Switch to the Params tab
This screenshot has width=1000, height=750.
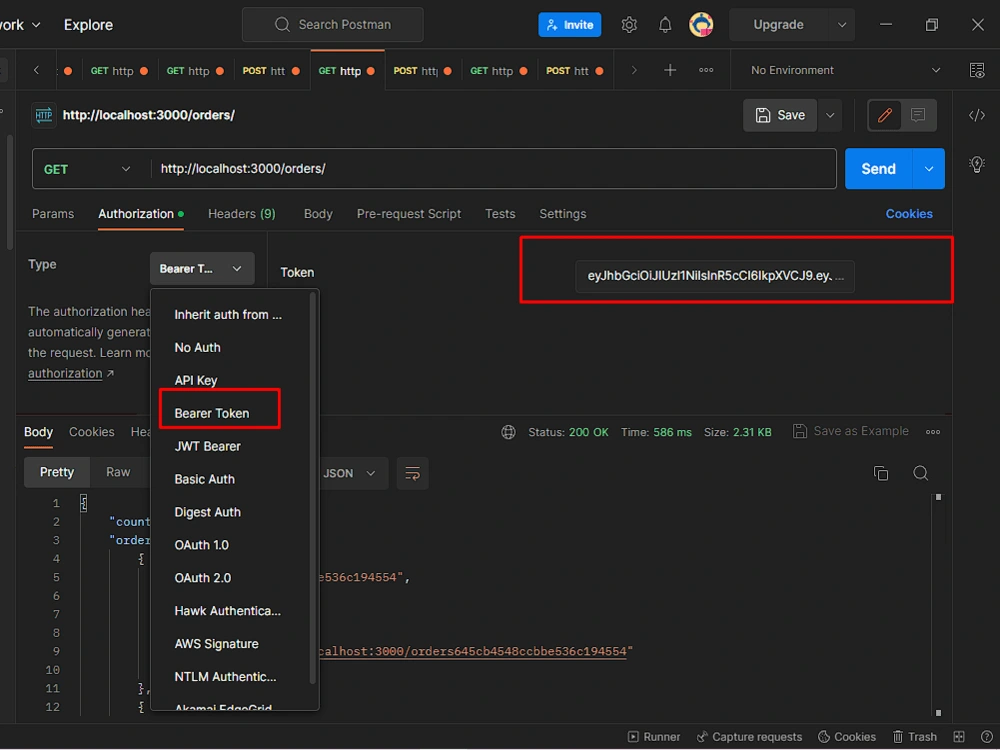[x=53, y=214]
